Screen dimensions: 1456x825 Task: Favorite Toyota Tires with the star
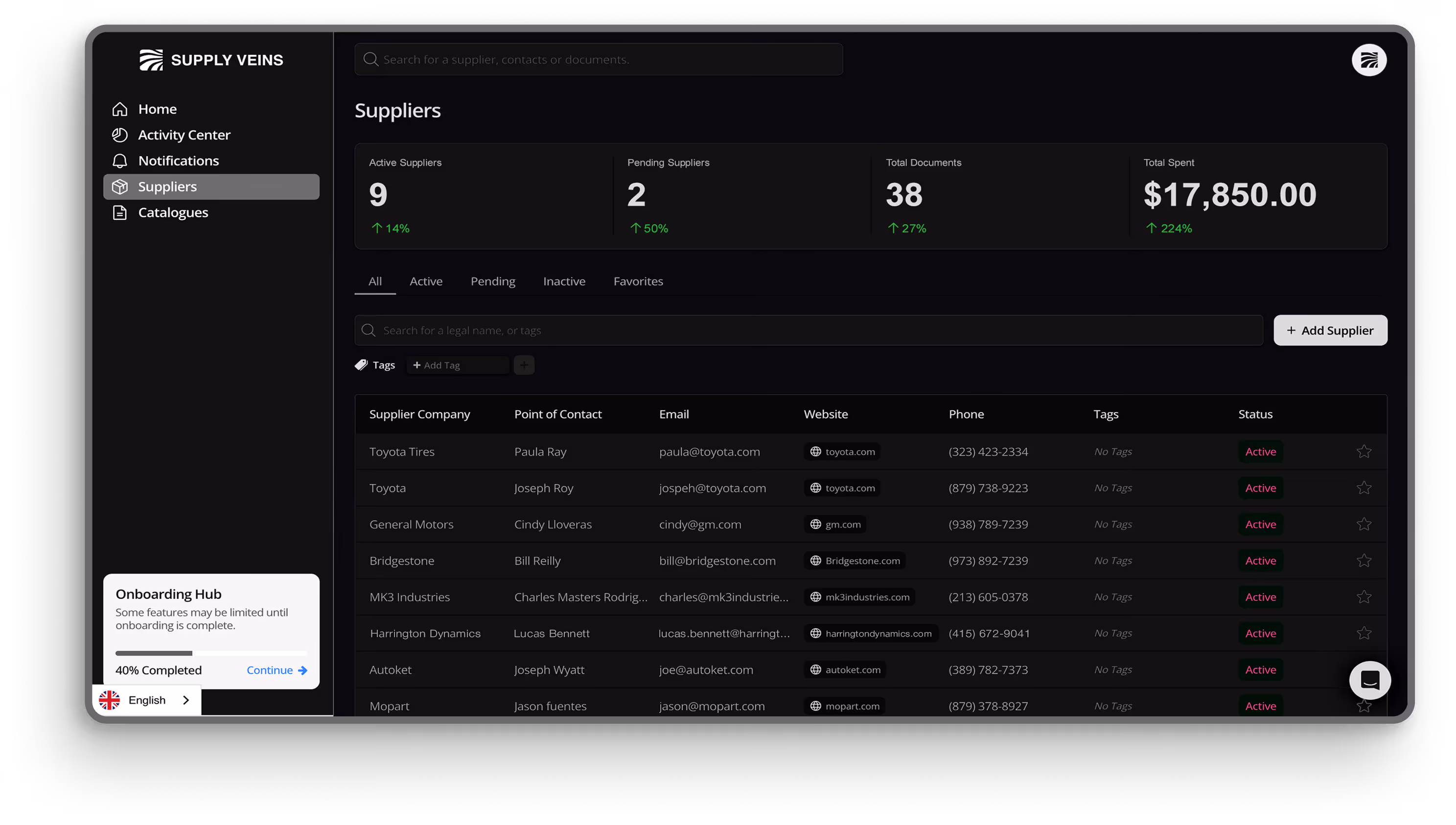pos(1363,452)
